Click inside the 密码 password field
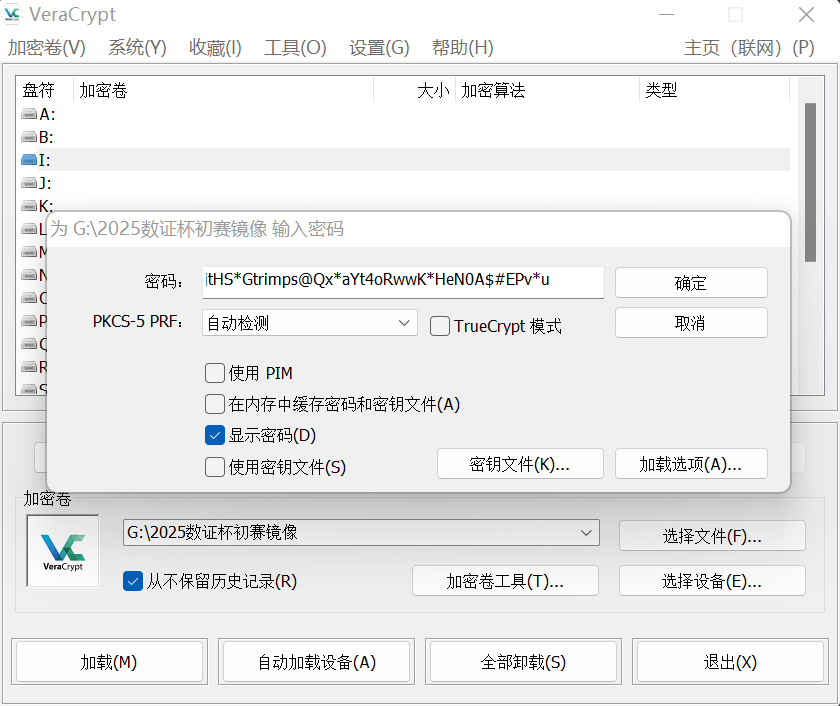 [x=402, y=281]
